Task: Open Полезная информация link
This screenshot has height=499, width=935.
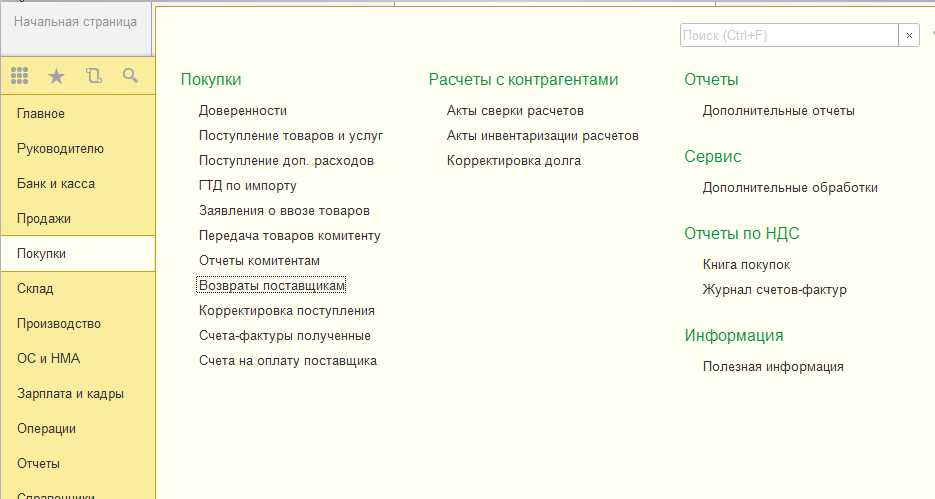Action: (773, 367)
